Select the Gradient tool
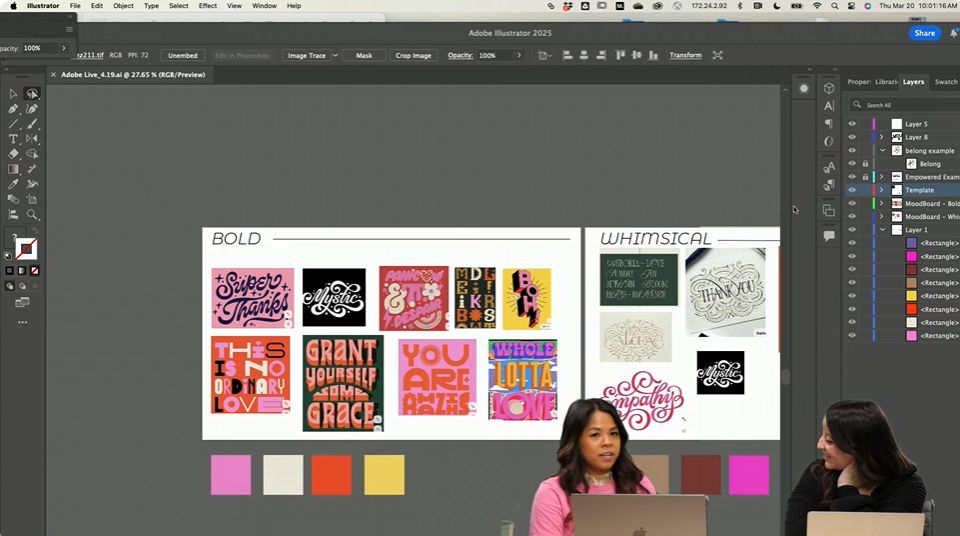This screenshot has width=960, height=536. pos(13,169)
